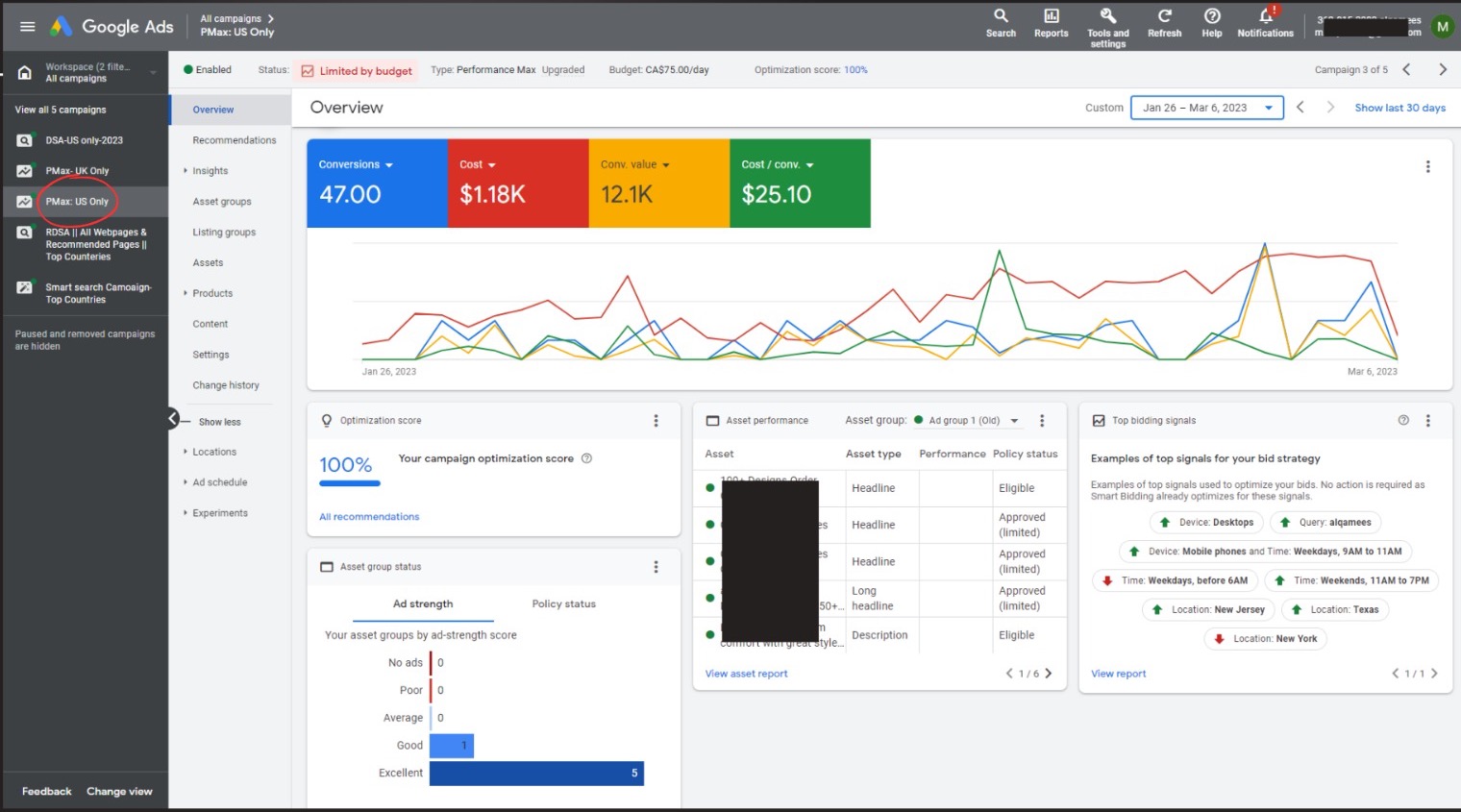Viewport: 1461px width, 812px height.
Task: Click Top bidding signals help icon
Action: 1403,420
